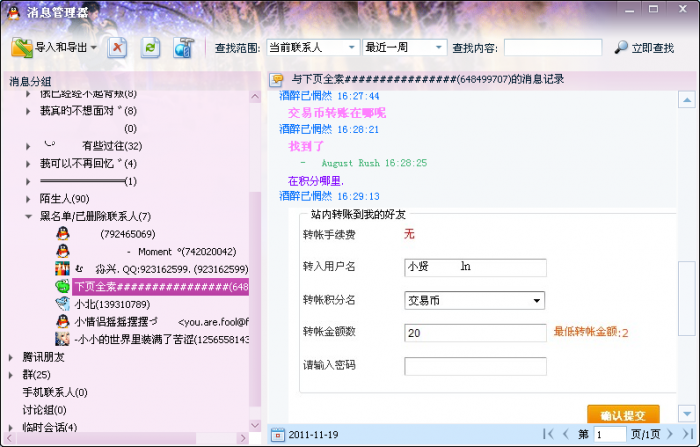
Task: Click avatar of 小小的世界里装满了苦涩 contact
Action: click(62, 339)
